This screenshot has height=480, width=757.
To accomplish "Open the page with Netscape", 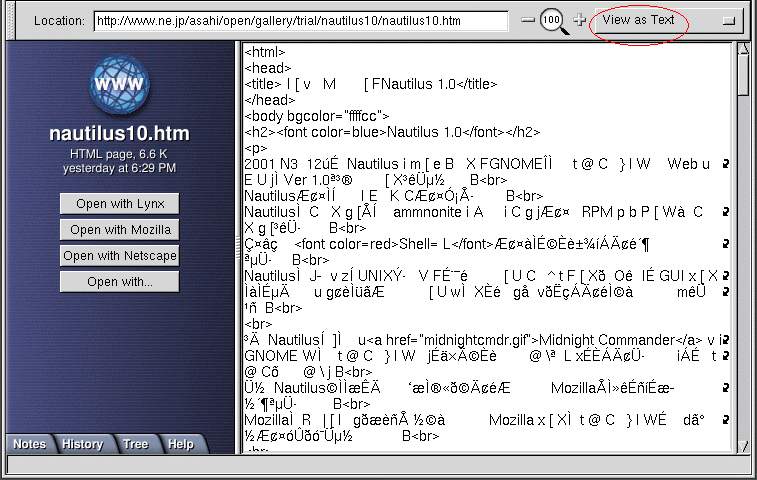I will (x=120, y=255).
